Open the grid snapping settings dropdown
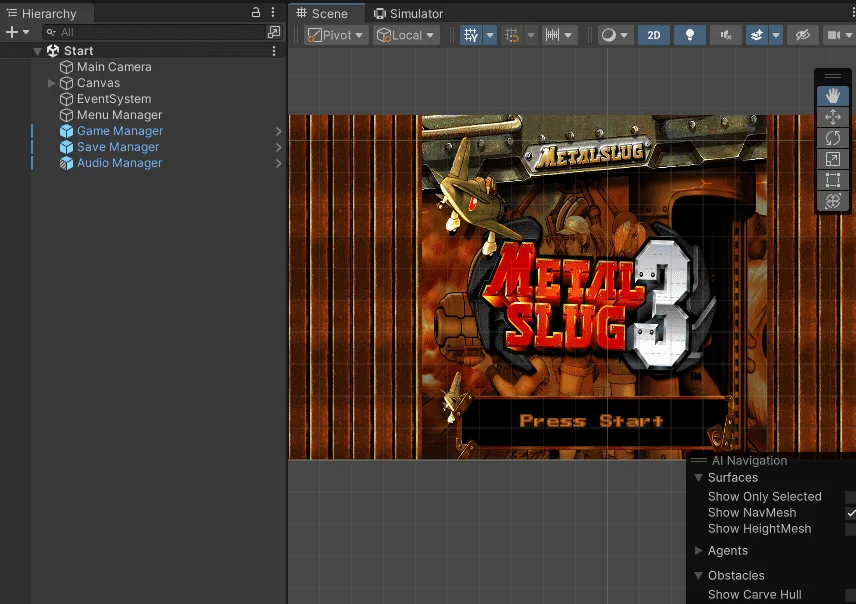 click(531, 35)
